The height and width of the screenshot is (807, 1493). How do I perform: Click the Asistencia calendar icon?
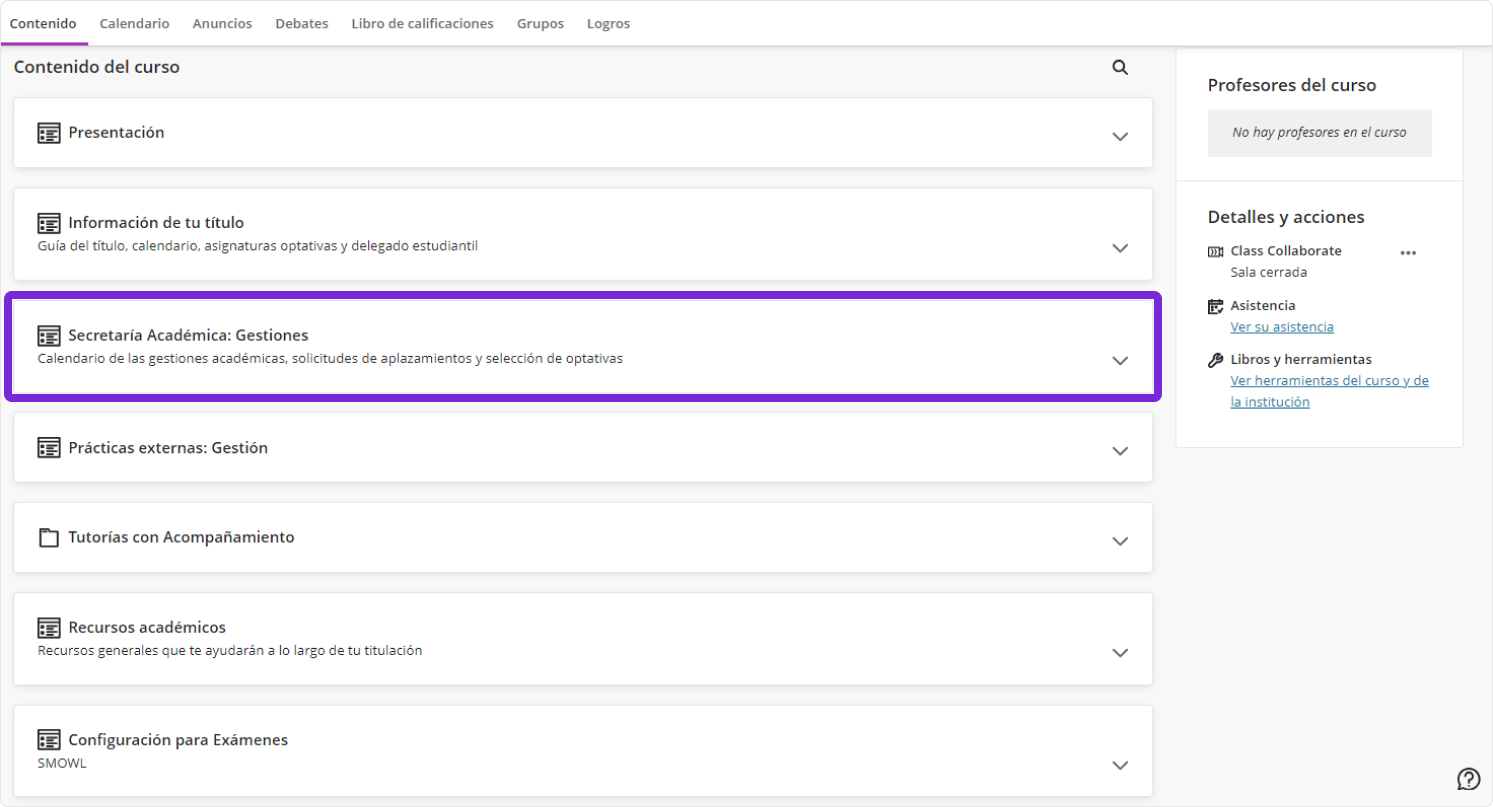(x=1216, y=306)
